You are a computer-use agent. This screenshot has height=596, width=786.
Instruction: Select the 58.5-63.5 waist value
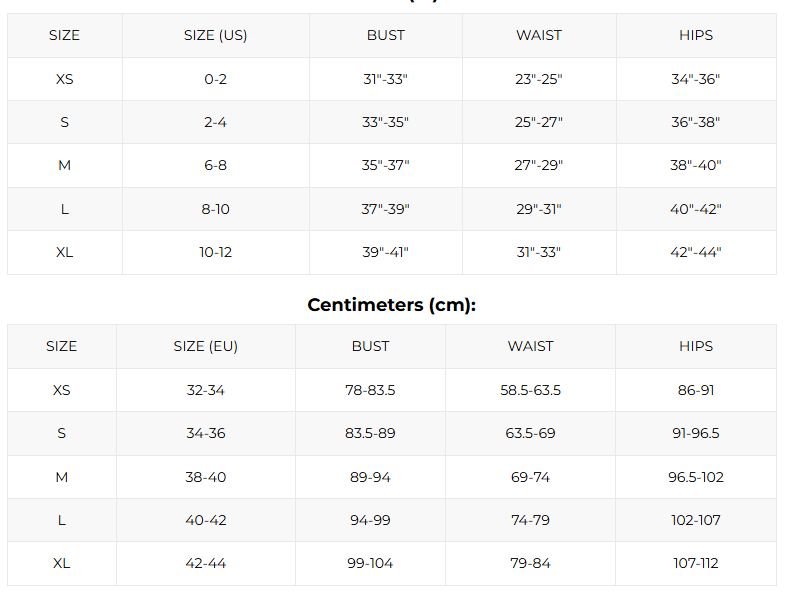click(x=530, y=390)
